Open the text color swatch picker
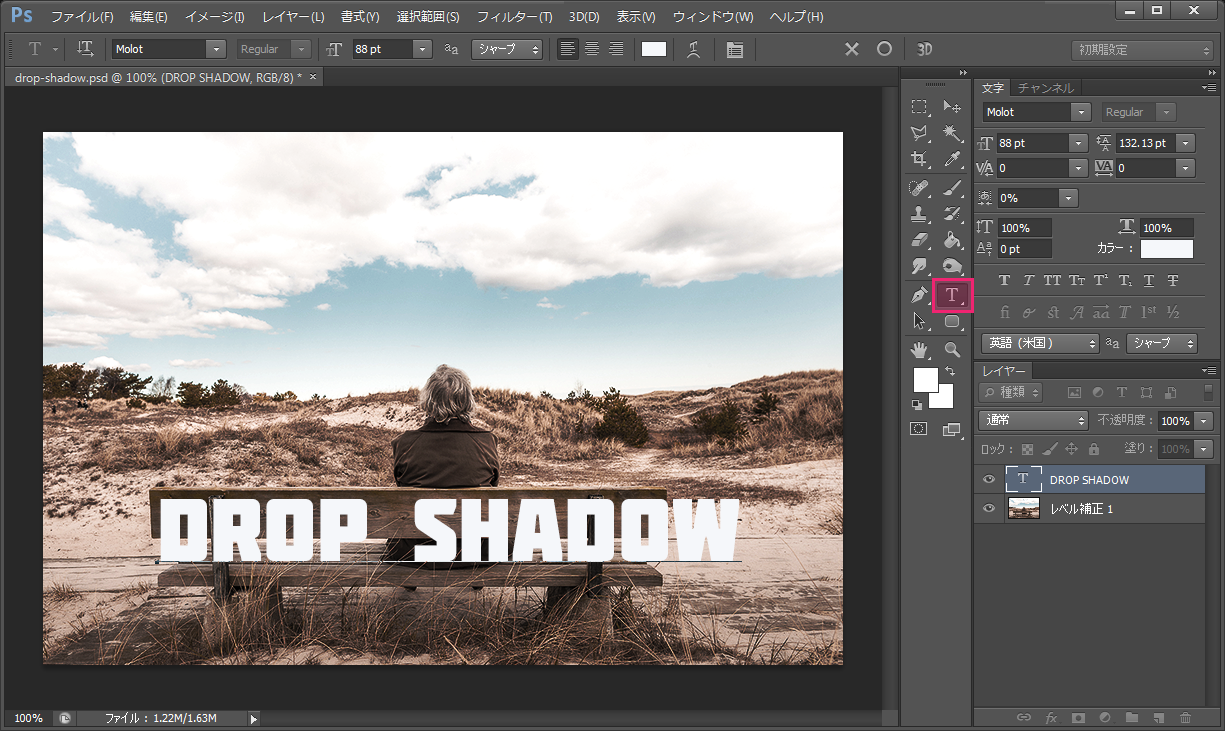The height and width of the screenshot is (731, 1225). click(x=1166, y=249)
